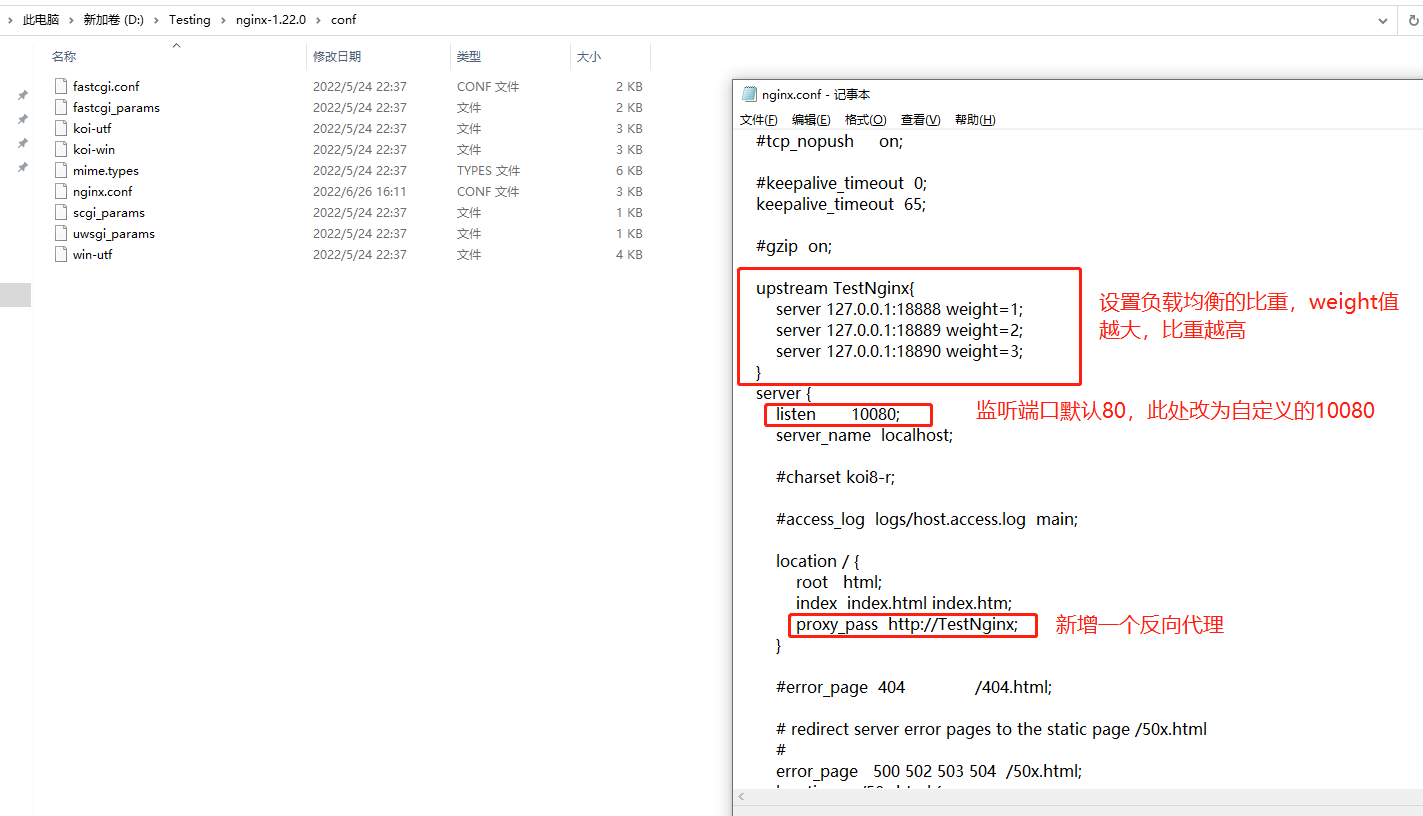Click the 4 KB size cell of win-utf
The width and height of the screenshot is (1423, 816).
pyautogui.click(x=629, y=255)
